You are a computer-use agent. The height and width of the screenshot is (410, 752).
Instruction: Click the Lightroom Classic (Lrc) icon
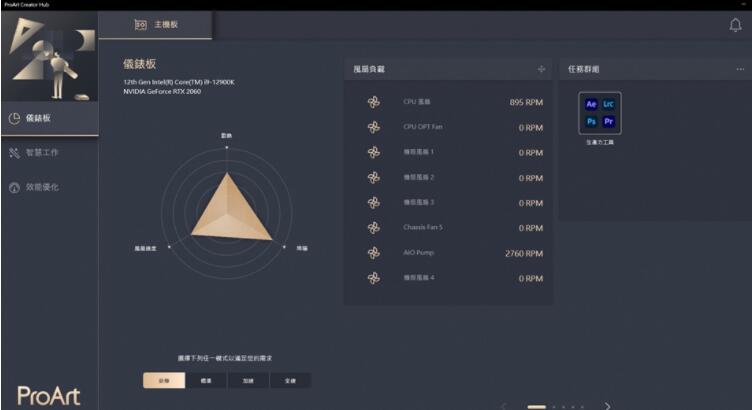coord(609,104)
